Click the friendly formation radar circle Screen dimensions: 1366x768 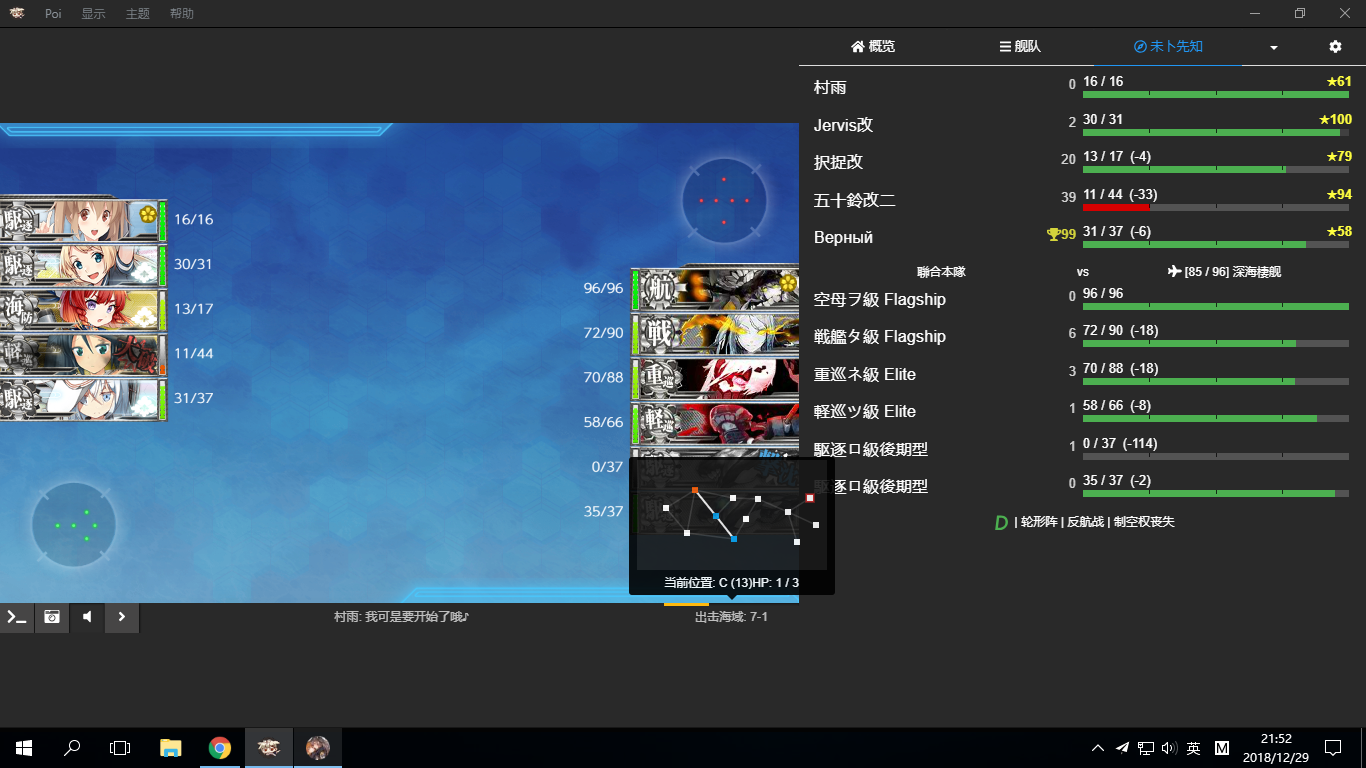pyautogui.click(x=74, y=524)
